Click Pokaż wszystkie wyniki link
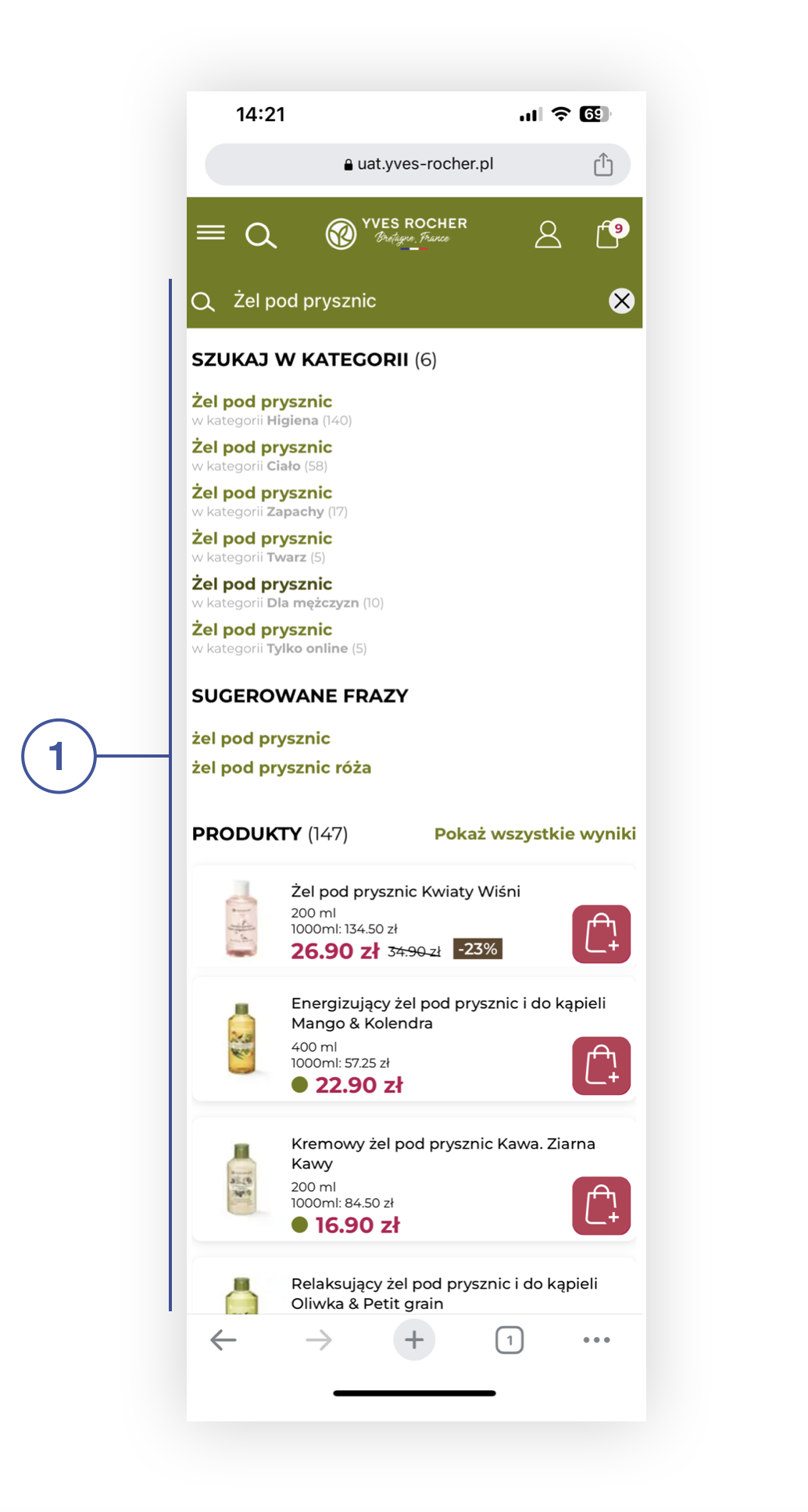Screen dimensions: 808x1512 click(535, 833)
